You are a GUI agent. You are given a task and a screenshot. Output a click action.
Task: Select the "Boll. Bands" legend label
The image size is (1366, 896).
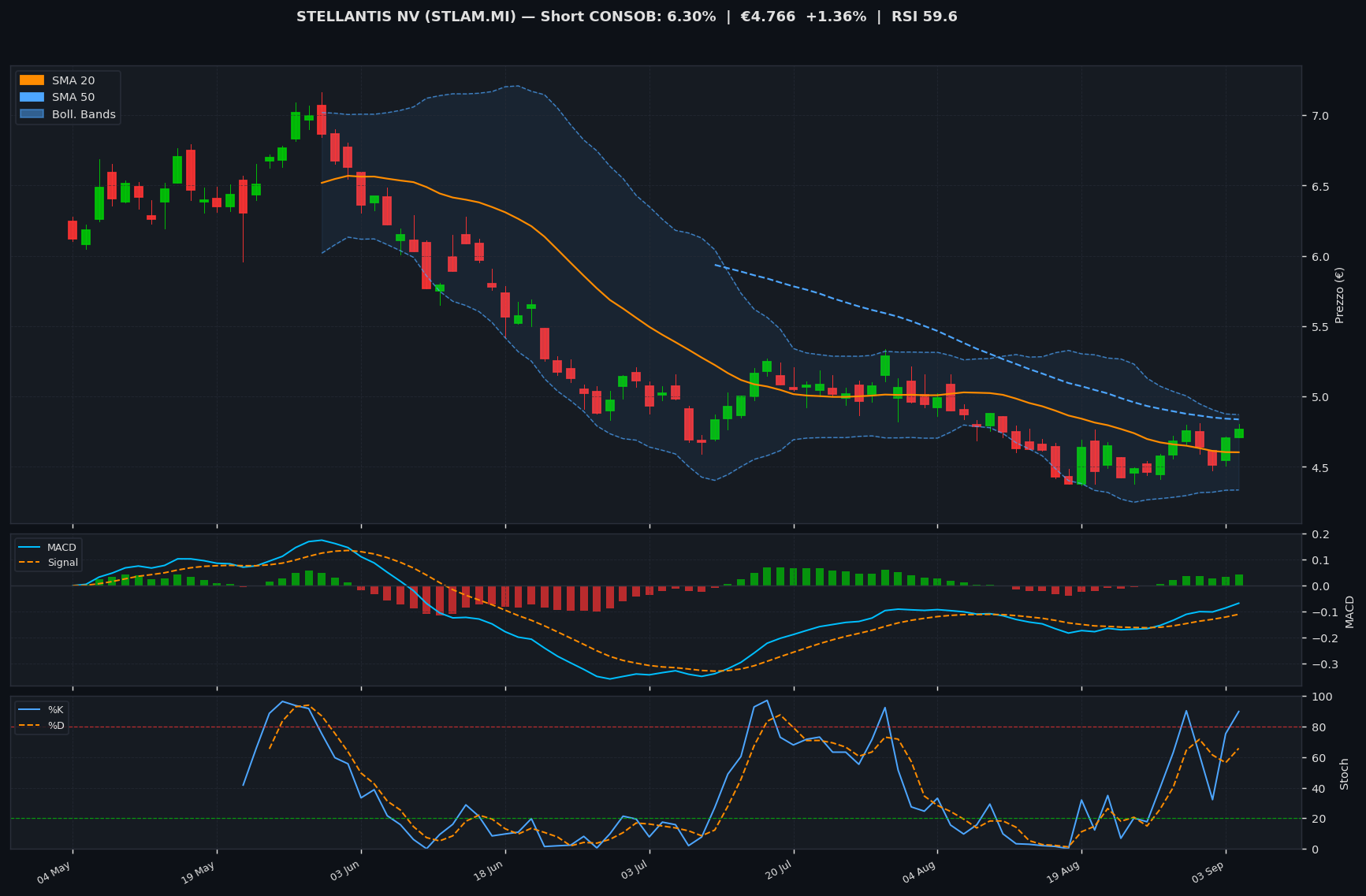tap(84, 114)
